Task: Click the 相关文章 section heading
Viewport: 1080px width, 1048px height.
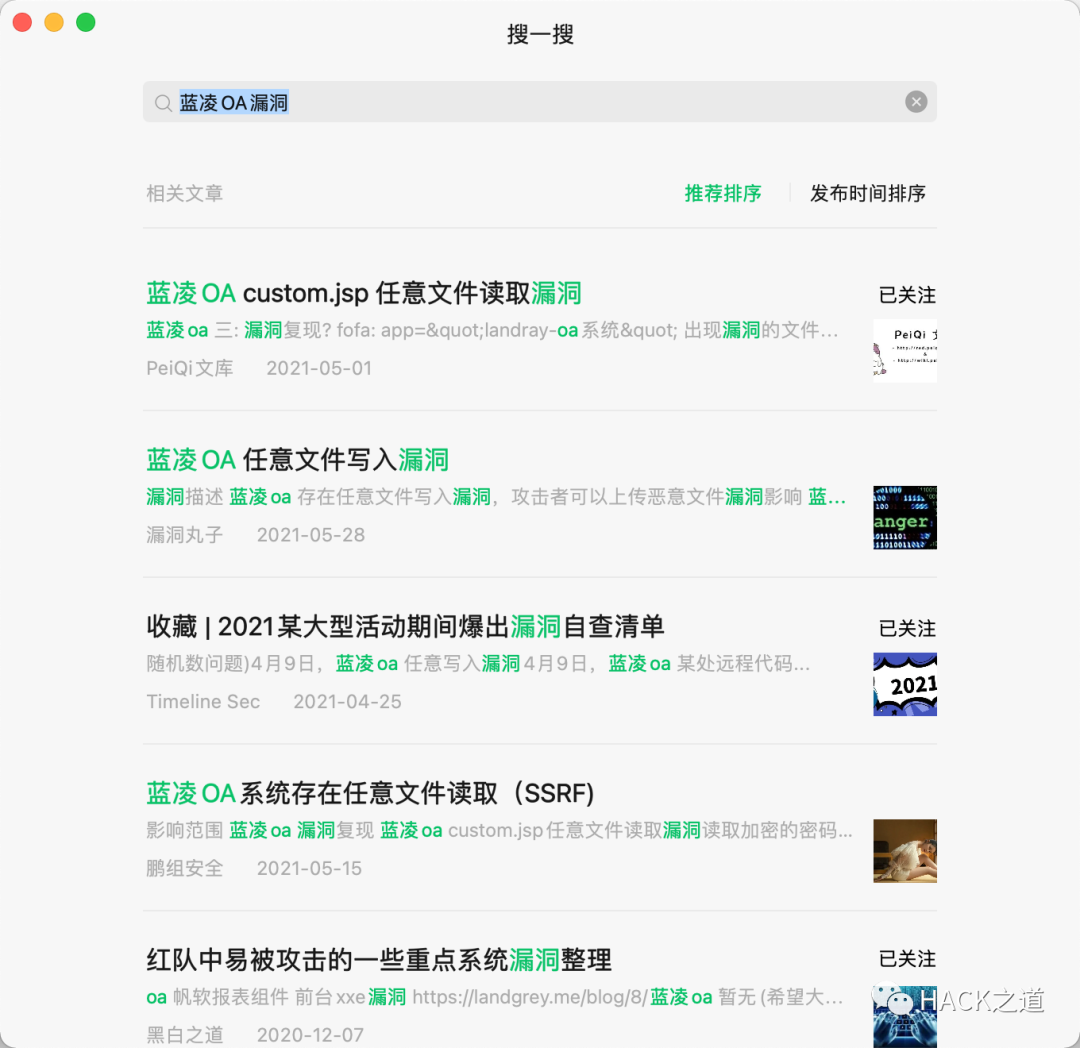Action: pyautogui.click(x=185, y=193)
